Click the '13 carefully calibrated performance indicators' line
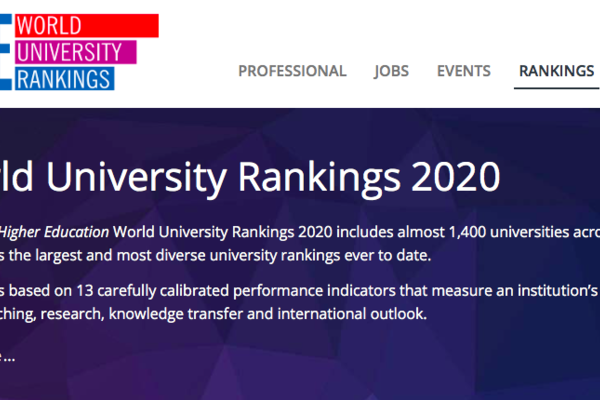 [299, 291]
